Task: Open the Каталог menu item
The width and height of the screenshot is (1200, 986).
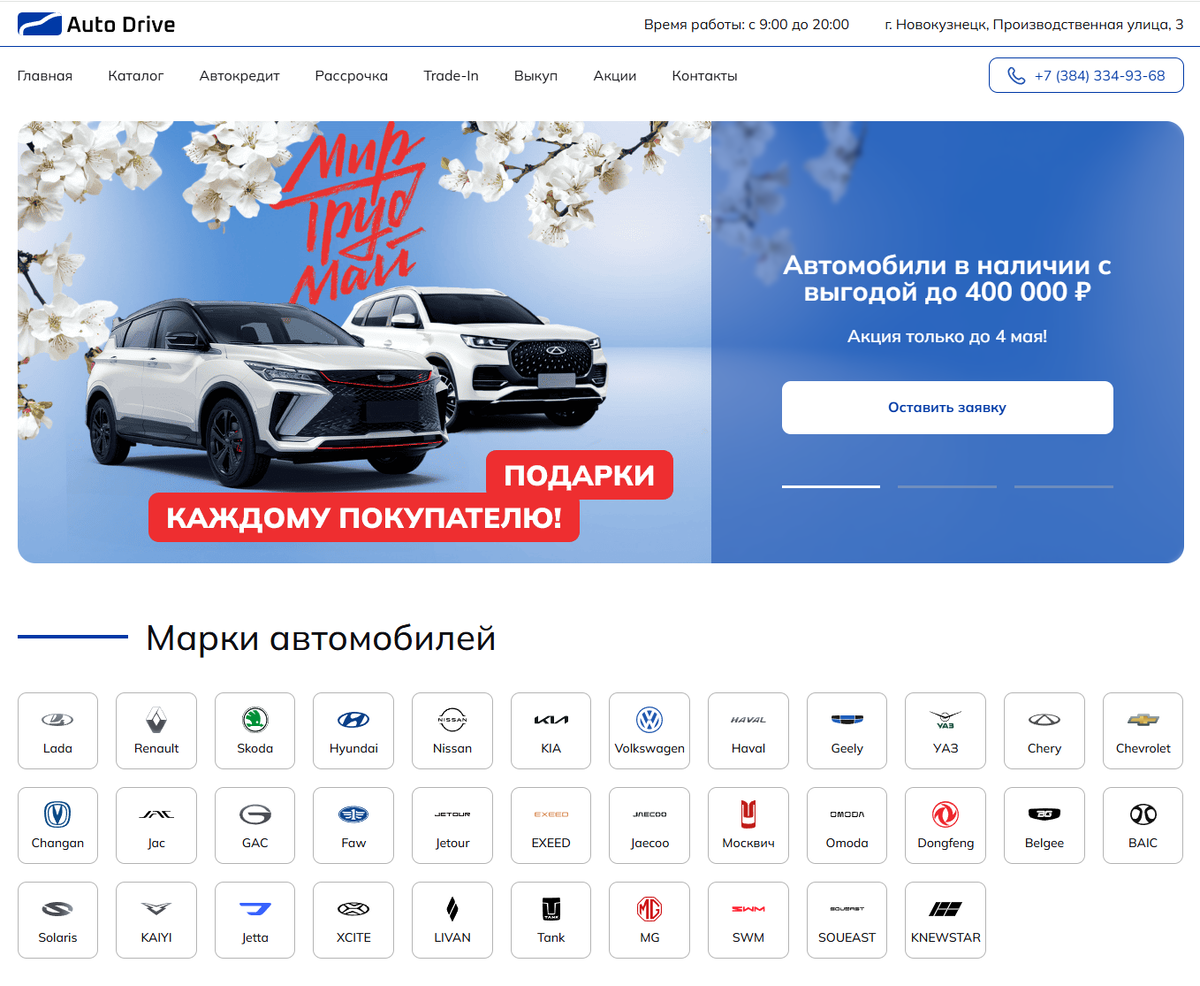Action: point(136,76)
